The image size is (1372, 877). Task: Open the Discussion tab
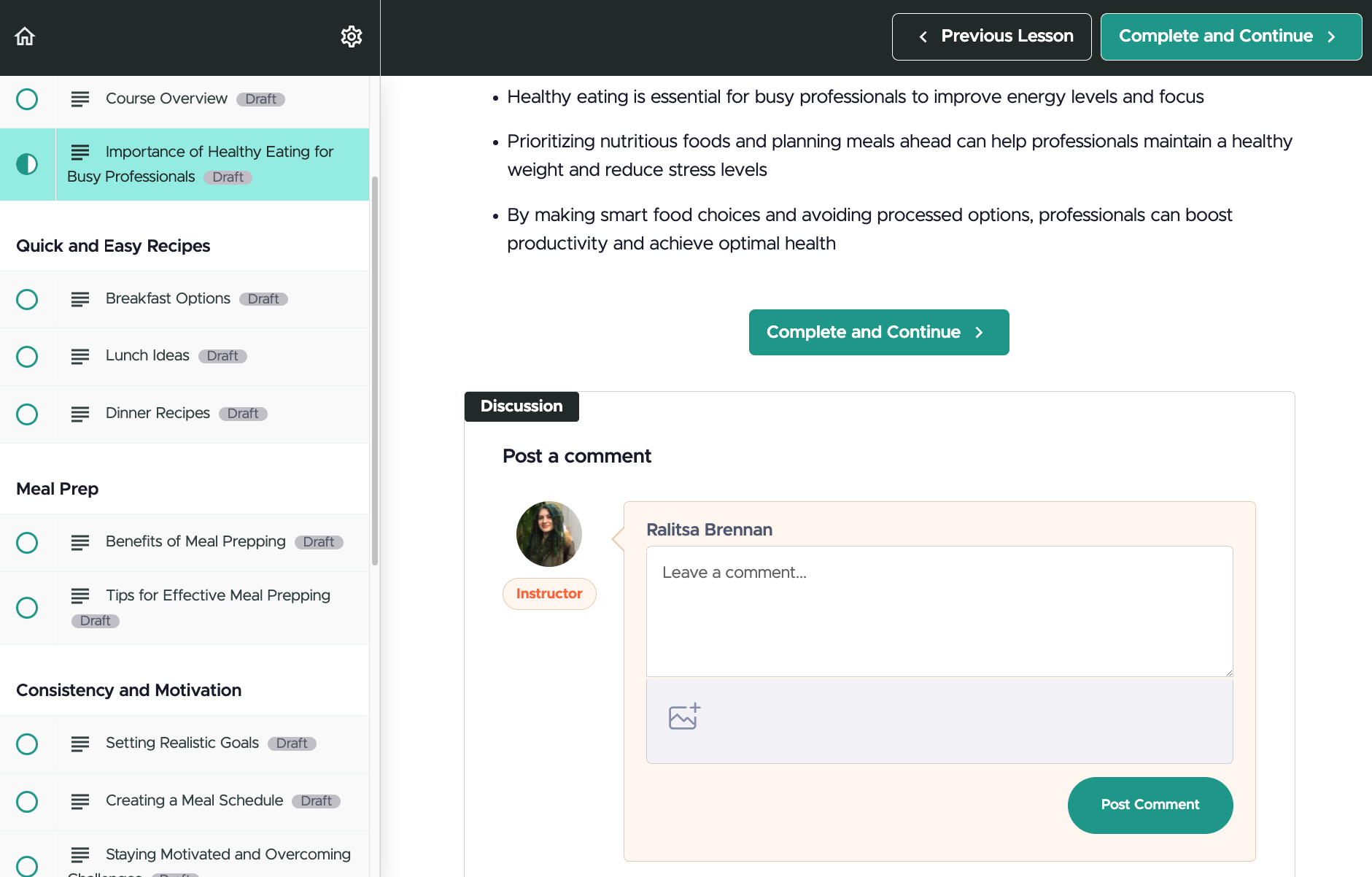[x=522, y=406]
